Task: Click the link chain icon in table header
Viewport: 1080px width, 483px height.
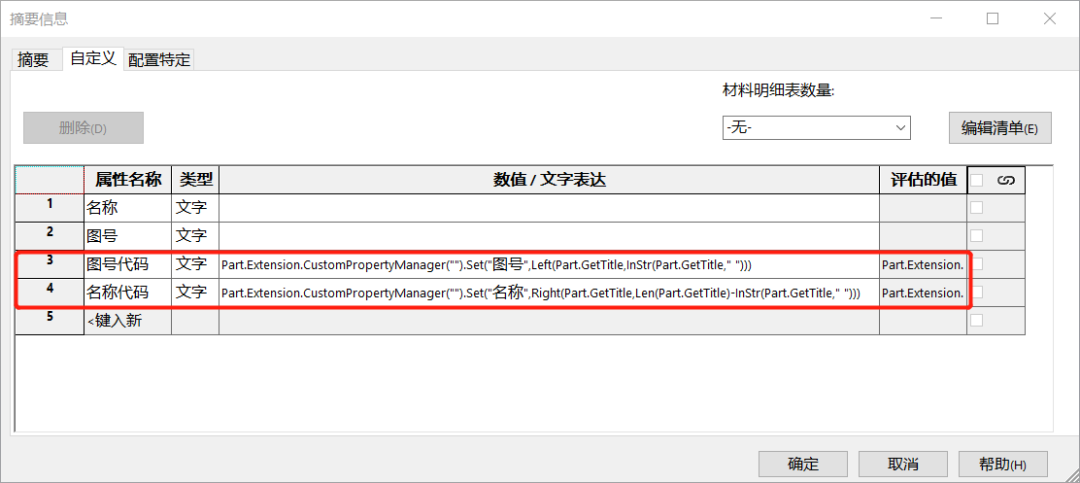Action: coord(1007,180)
